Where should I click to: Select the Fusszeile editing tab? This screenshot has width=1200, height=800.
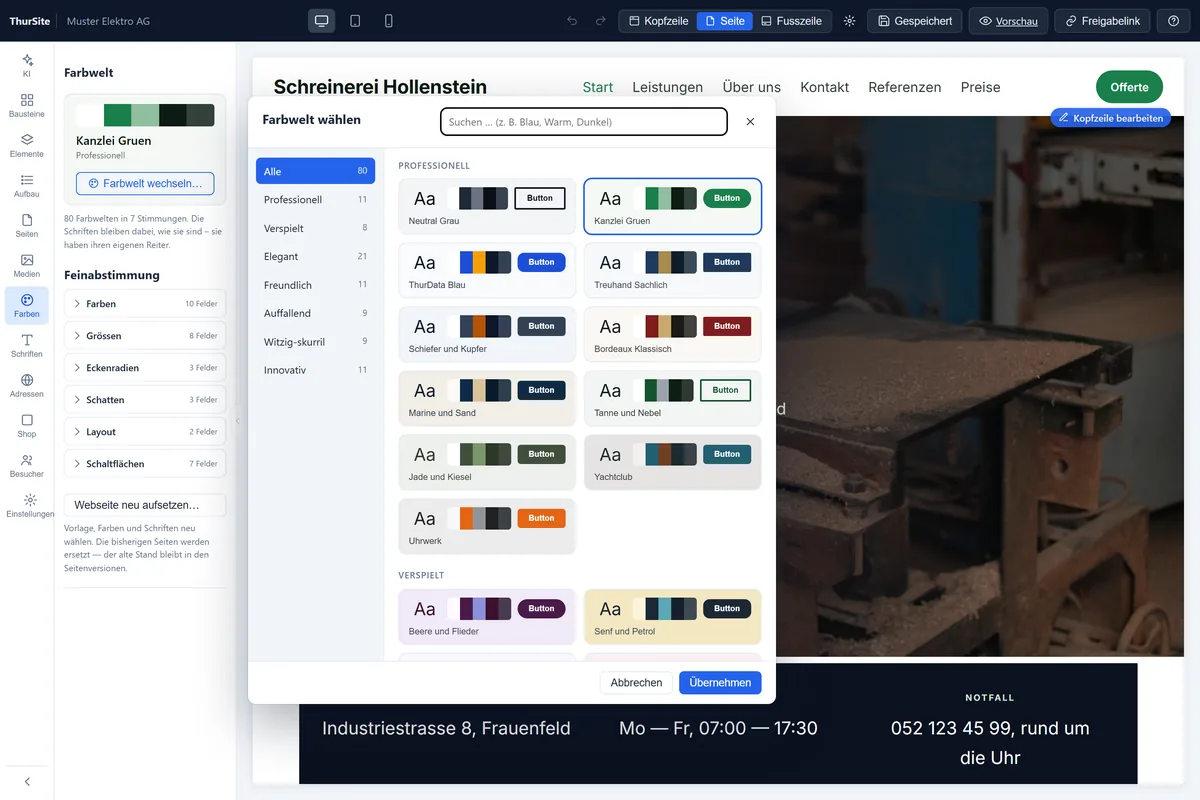(791, 21)
